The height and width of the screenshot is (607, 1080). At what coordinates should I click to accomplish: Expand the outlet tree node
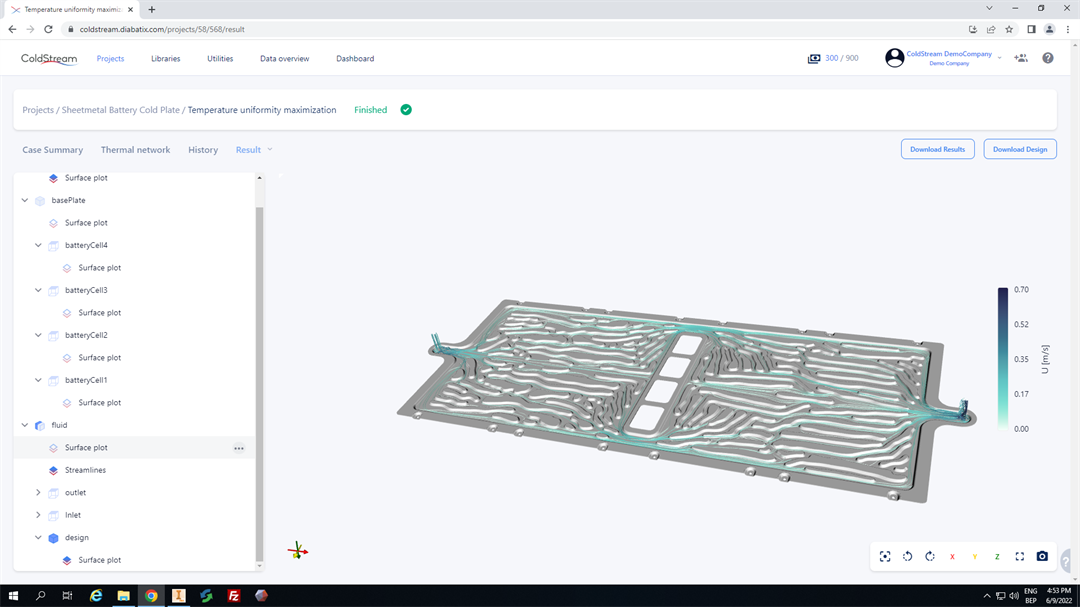(38, 492)
